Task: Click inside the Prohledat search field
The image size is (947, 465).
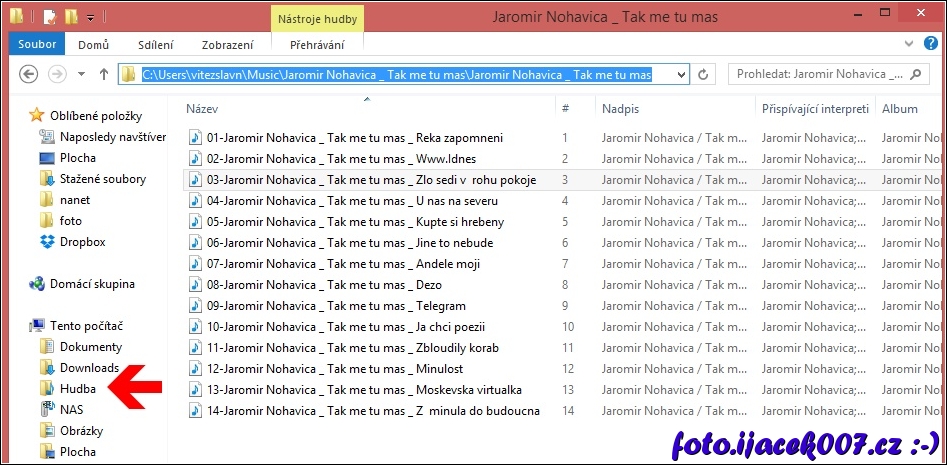Action: 820,75
